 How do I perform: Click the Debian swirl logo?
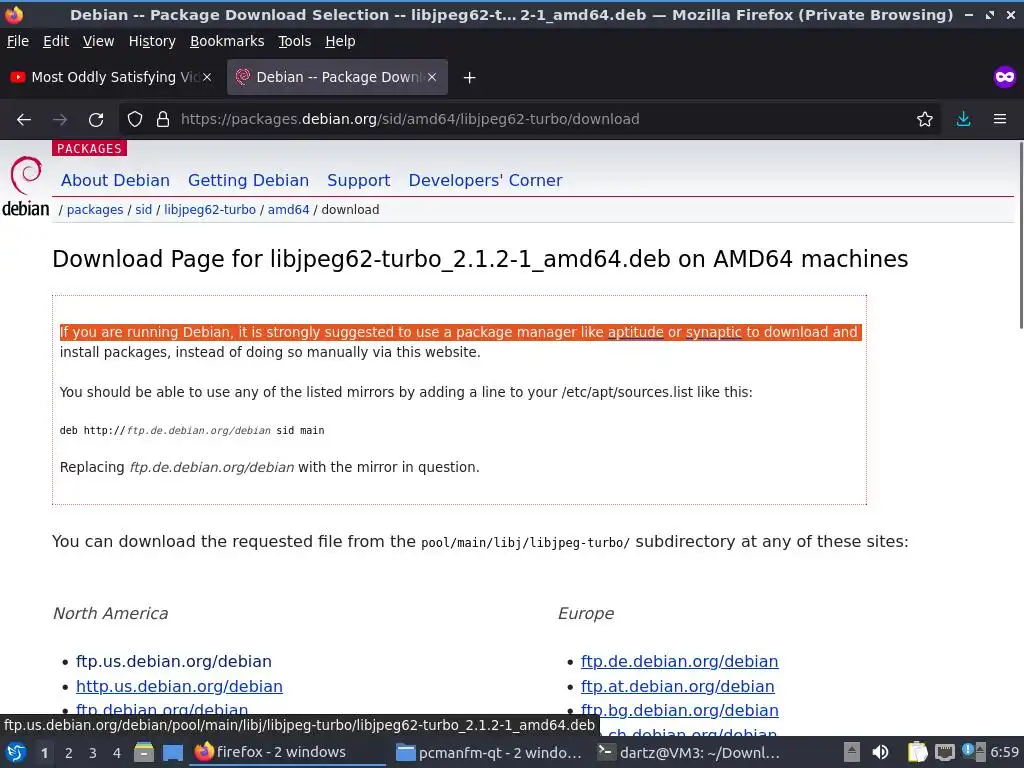[x=25, y=175]
